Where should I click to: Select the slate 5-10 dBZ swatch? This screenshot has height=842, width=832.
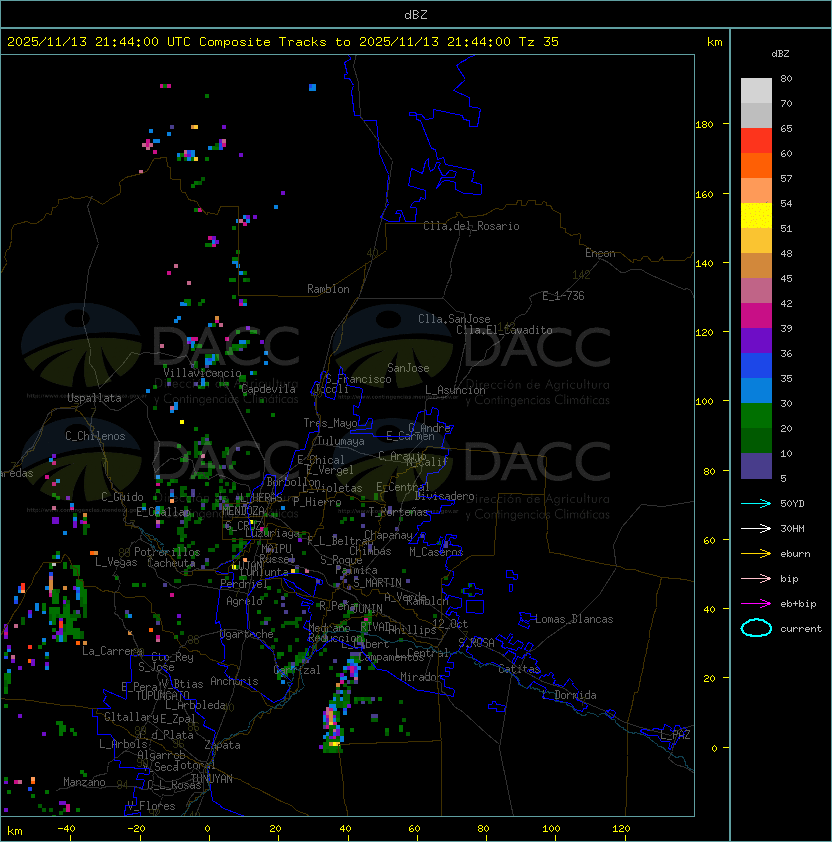756,466
